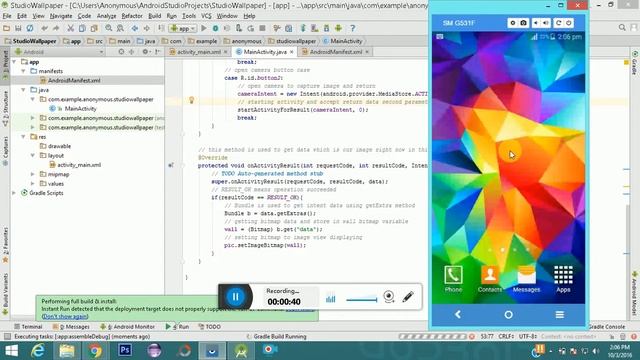The height and width of the screenshot is (360, 640).
Task: Click the Don't show again link
Action: tap(65, 316)
